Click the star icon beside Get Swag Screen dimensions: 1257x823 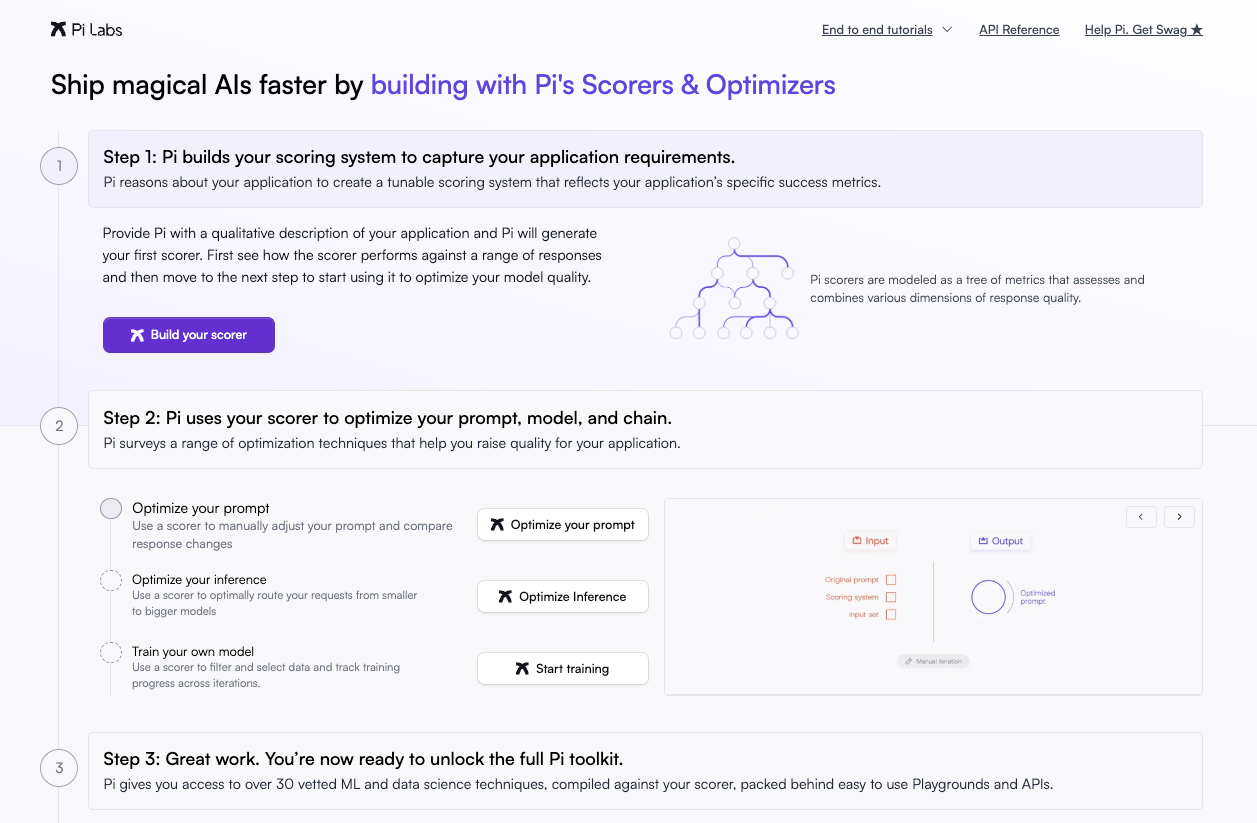click(1197, 30)
